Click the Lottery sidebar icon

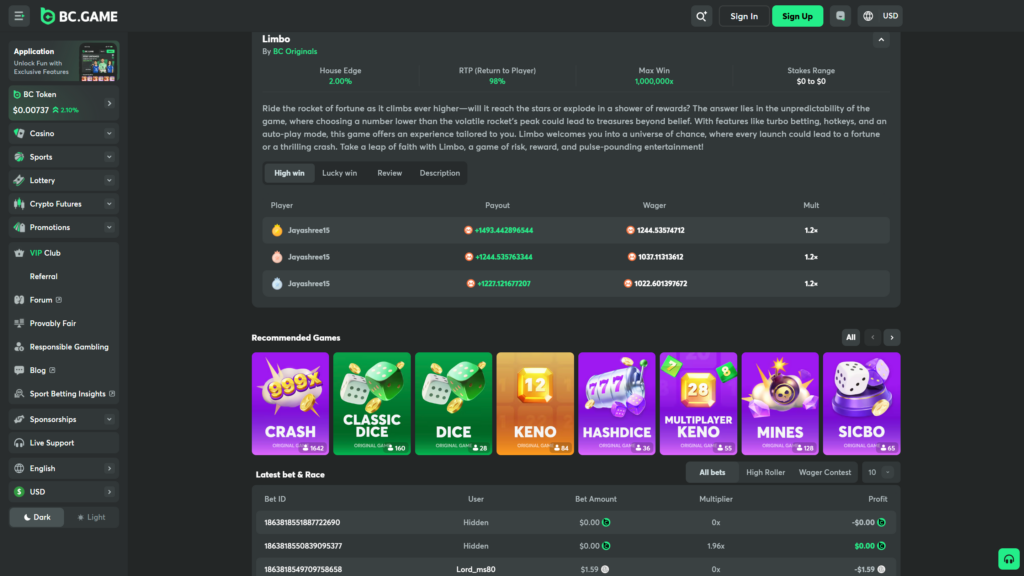tap(19, 180)
